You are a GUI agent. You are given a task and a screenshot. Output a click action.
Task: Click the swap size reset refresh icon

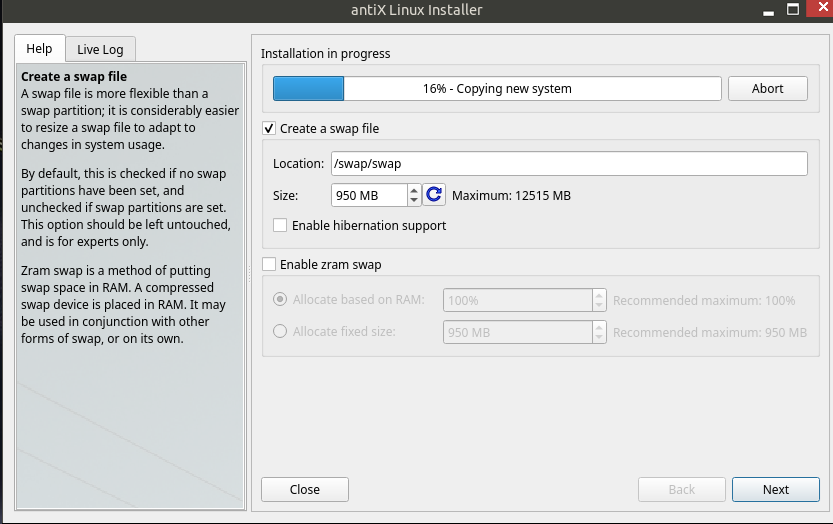(434, 196)
